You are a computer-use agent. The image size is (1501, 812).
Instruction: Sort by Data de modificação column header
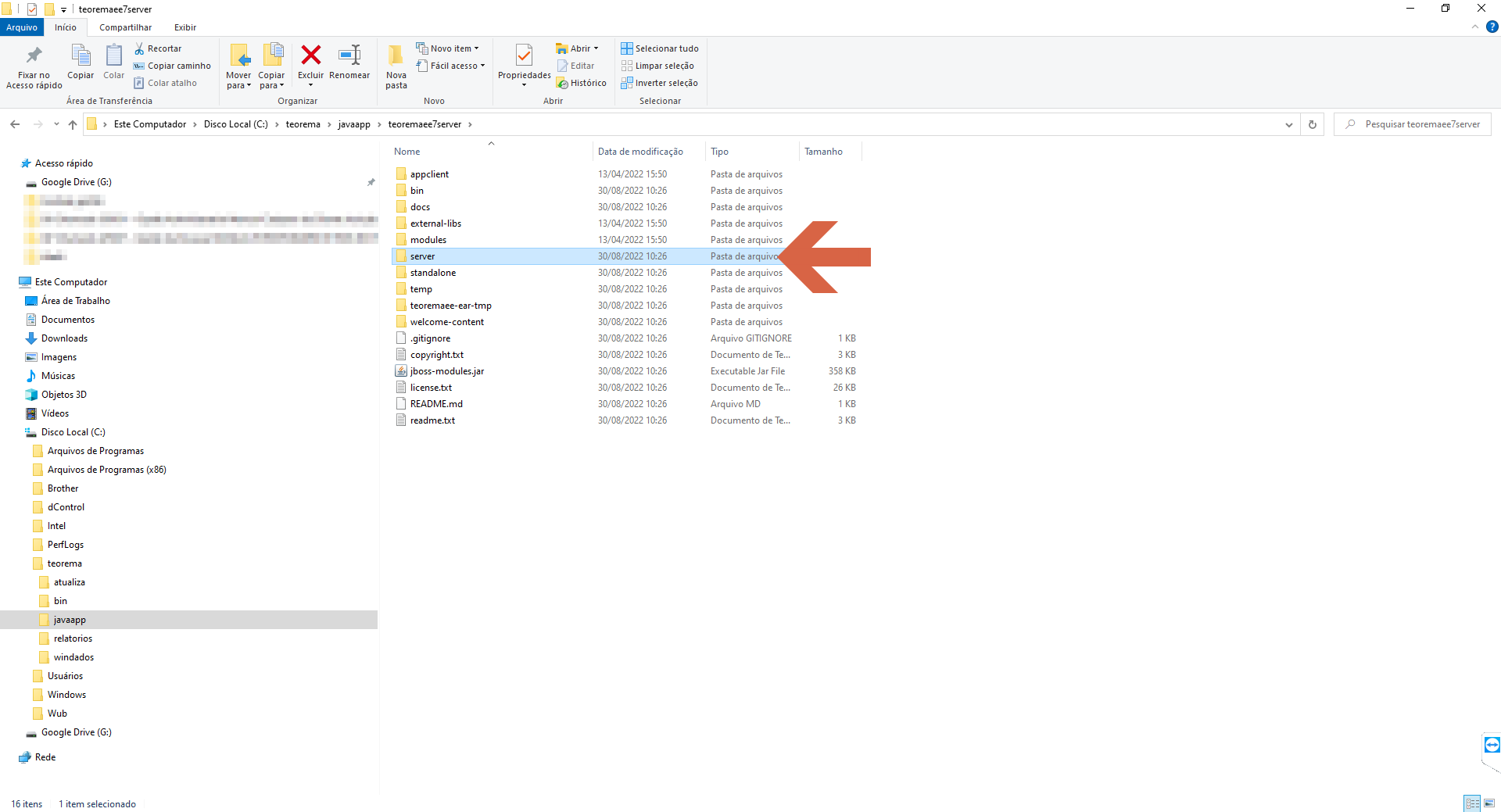647,152
